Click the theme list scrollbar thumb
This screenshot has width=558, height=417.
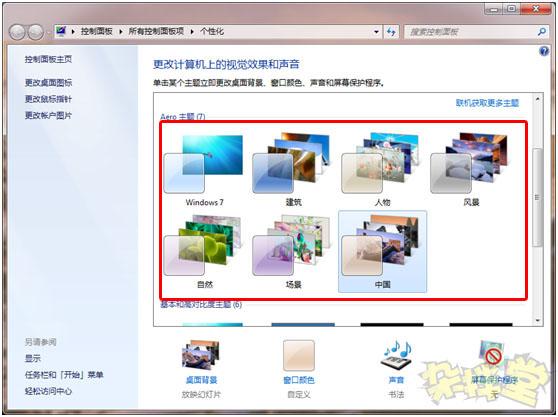[537, 197]
